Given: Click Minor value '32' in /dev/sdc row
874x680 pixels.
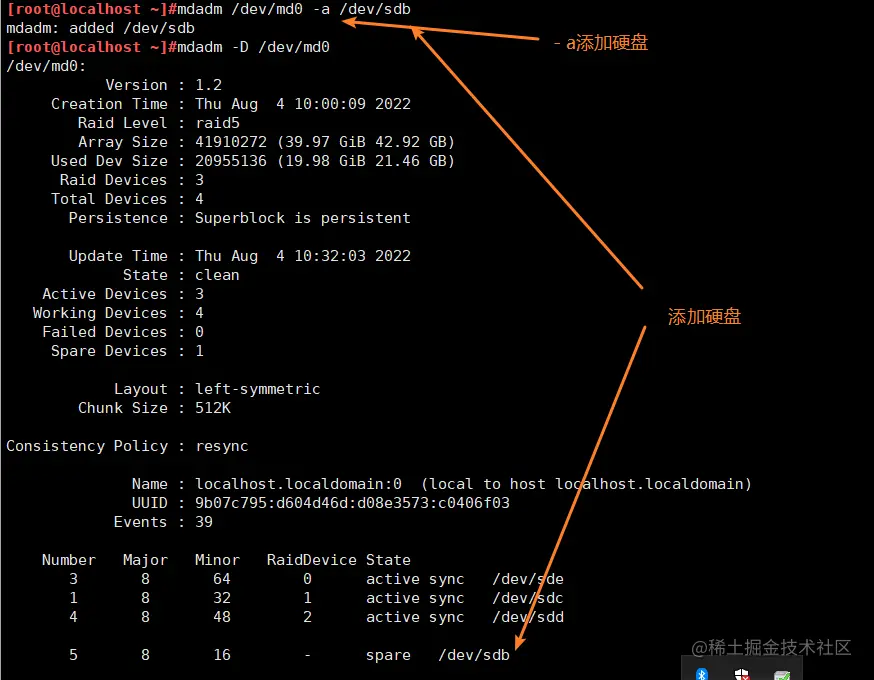Looking at the screenshot, I should coord(222,598).
